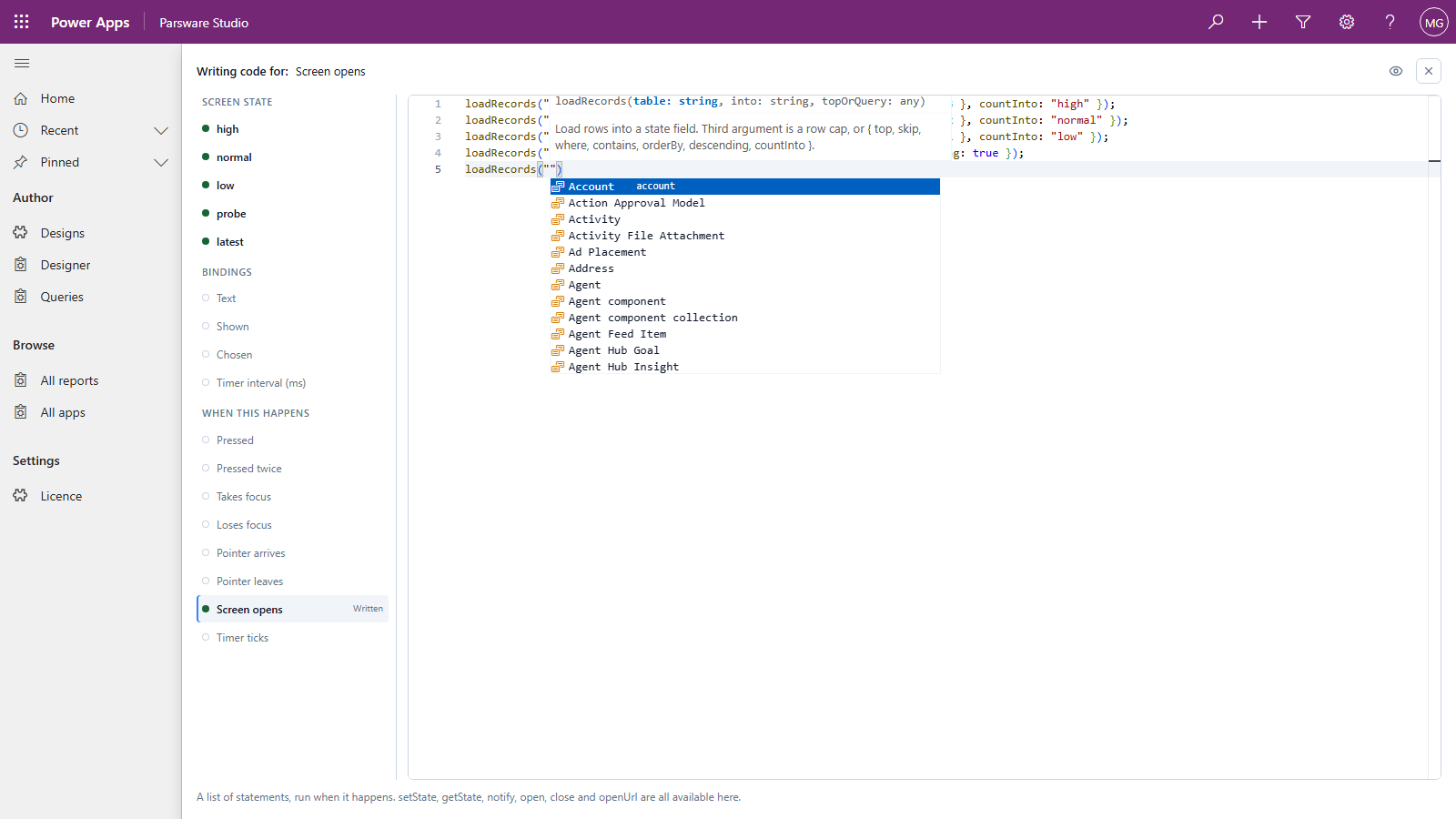Open the help question mark icon

(x=1390, y=22)
